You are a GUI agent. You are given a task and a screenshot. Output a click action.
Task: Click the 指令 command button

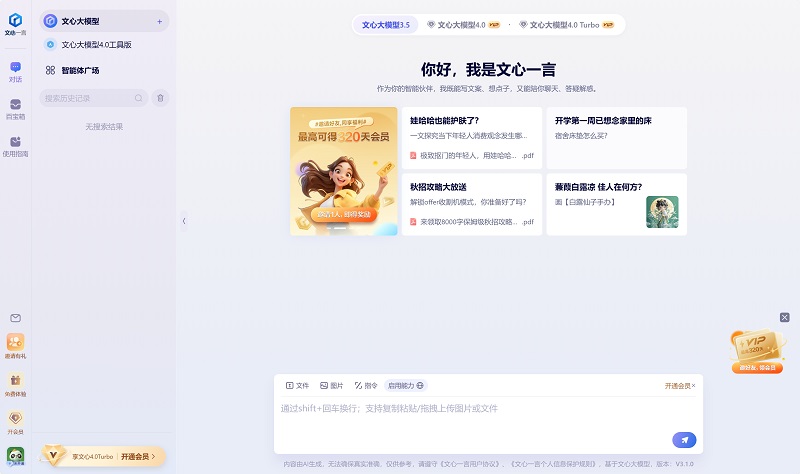pyautogui.click(x=366, y=386)
